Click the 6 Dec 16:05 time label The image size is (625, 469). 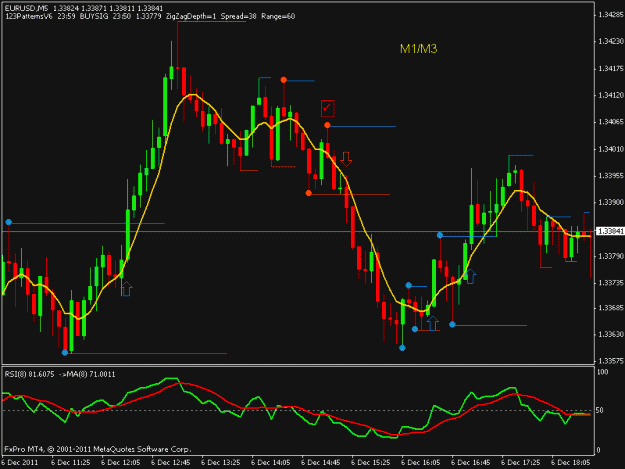pyautogui.click(x=421, y=462)
